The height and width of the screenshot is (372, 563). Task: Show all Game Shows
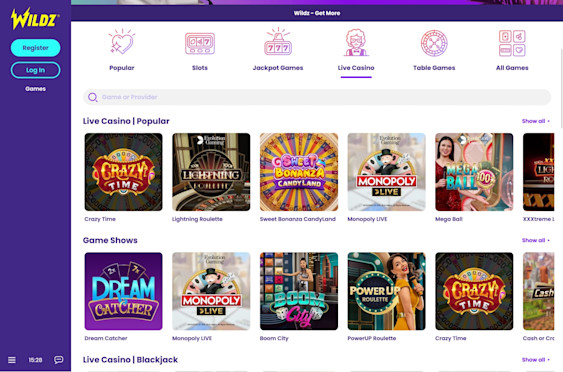(535, 240)
